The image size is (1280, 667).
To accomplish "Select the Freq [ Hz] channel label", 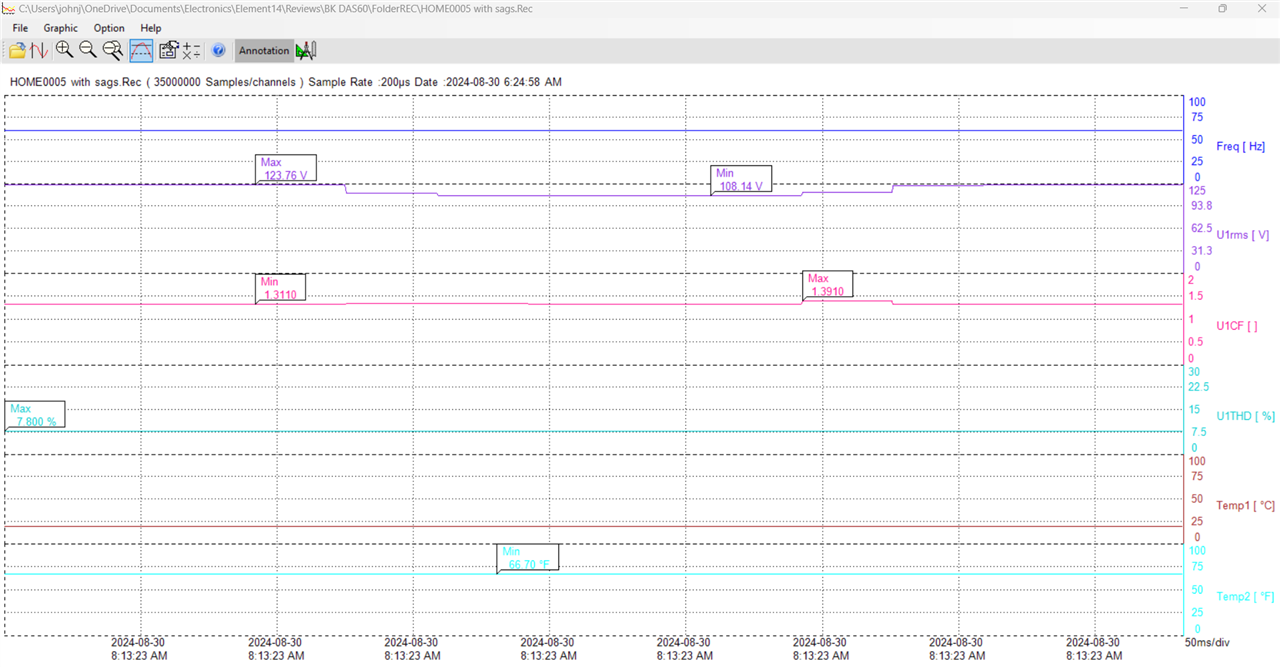I will click(1240, 146).
